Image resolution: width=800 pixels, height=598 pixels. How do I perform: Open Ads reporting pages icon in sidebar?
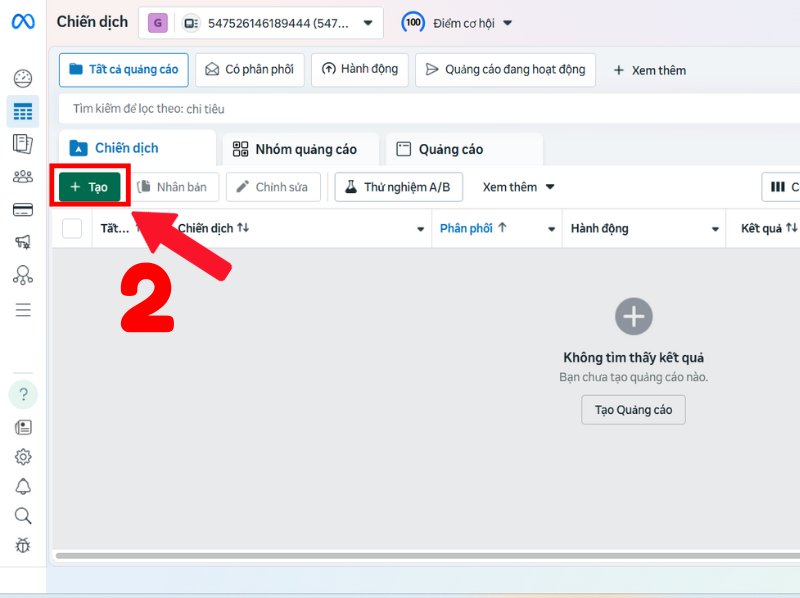click(23, 144)
